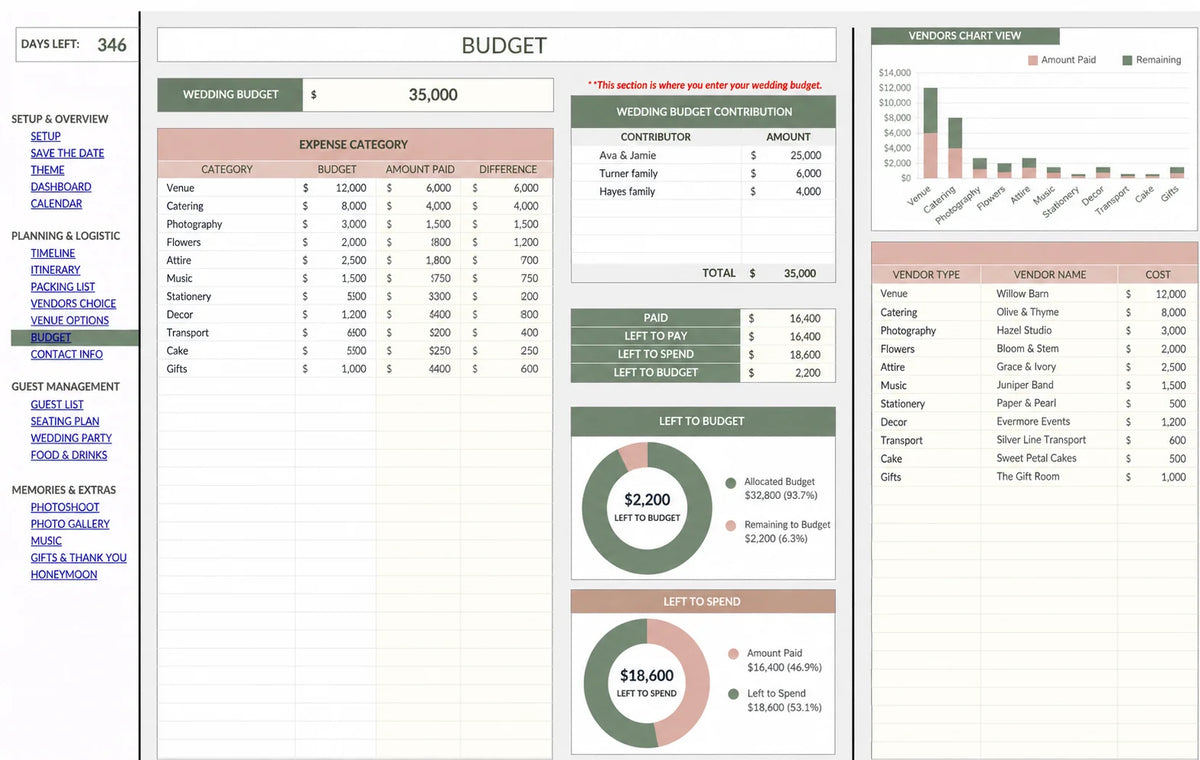
Task: Open the TIMELINE link
Action: click(x=53, y=254)
